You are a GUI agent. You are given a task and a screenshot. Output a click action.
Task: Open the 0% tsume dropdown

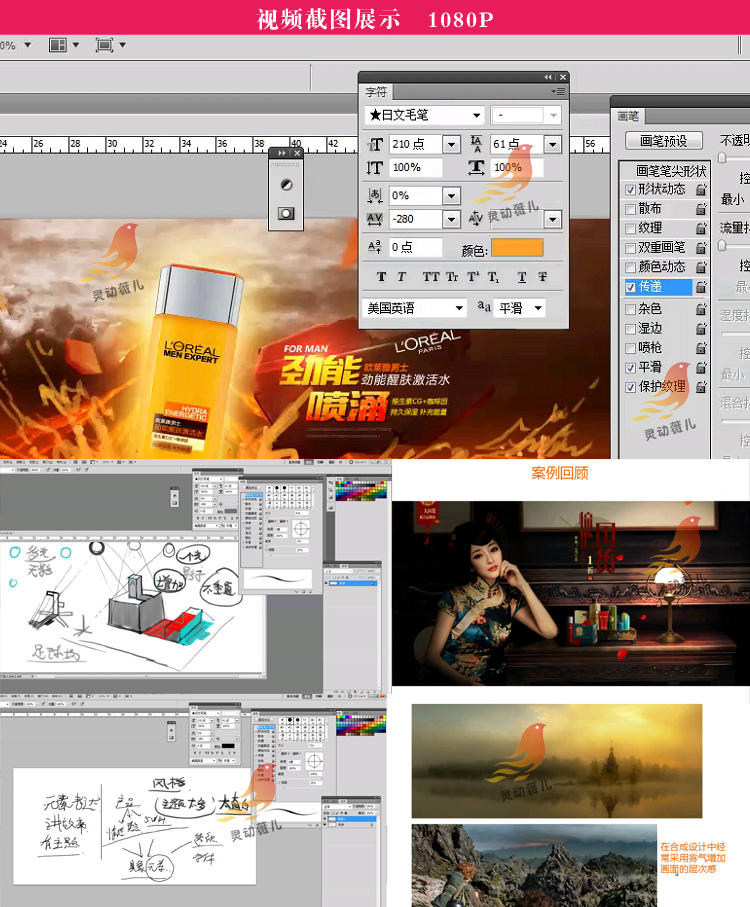(451, 196)
